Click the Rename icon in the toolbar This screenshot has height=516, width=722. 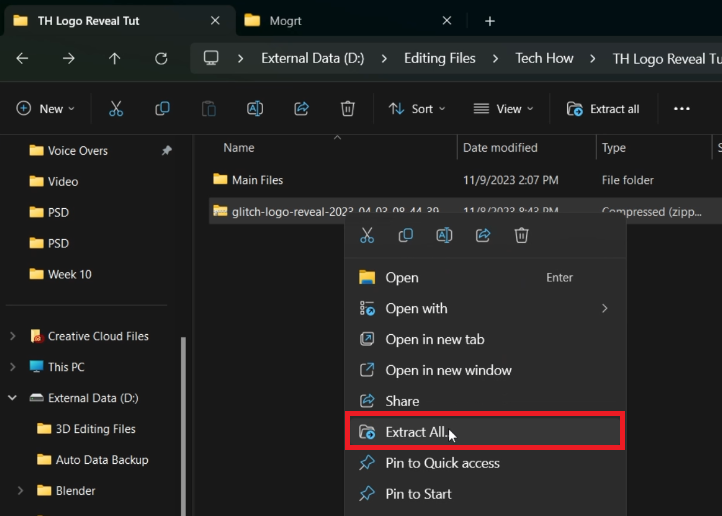pos(255,109)
